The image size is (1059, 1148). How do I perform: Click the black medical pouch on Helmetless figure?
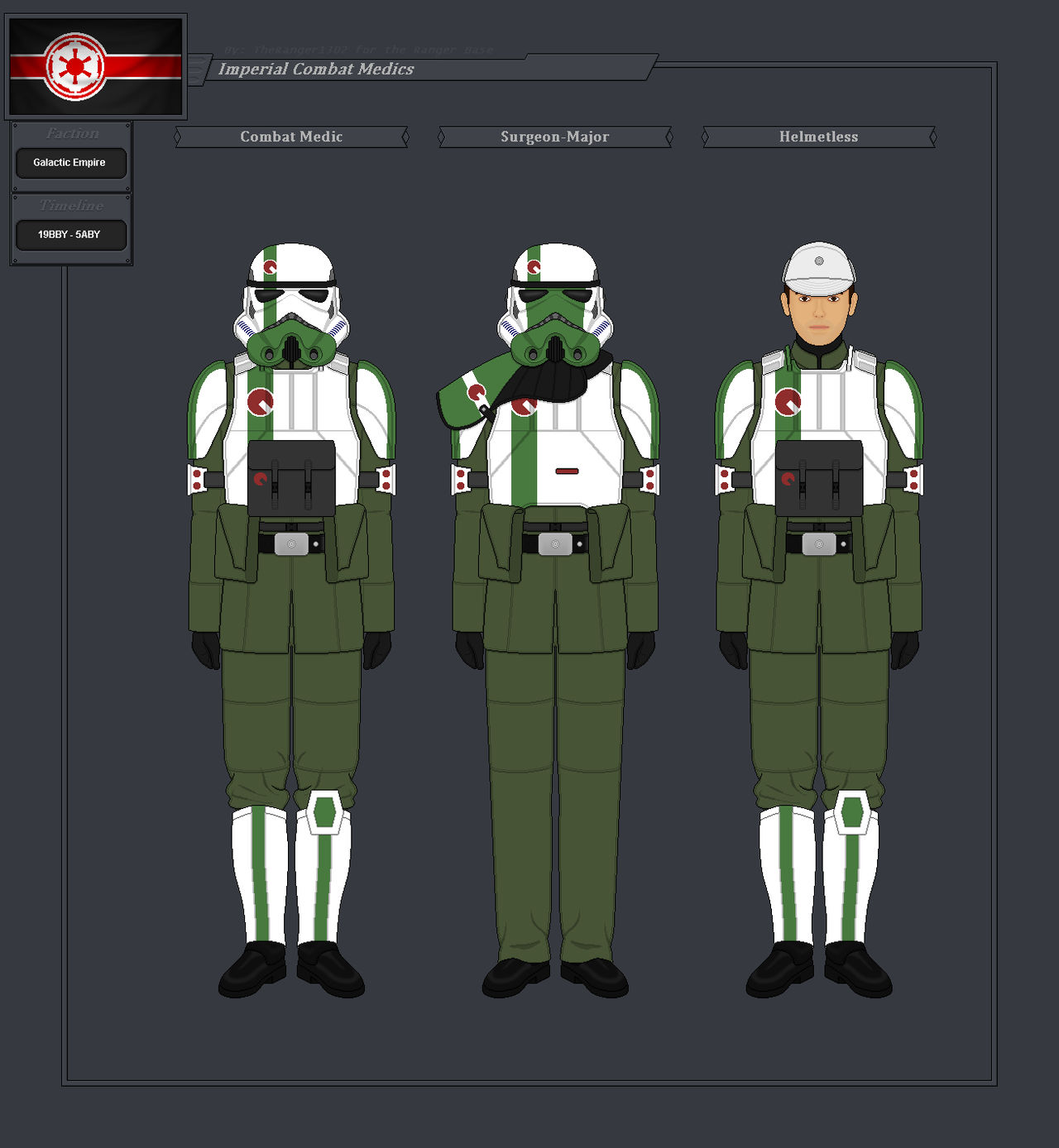coord(819,478)
